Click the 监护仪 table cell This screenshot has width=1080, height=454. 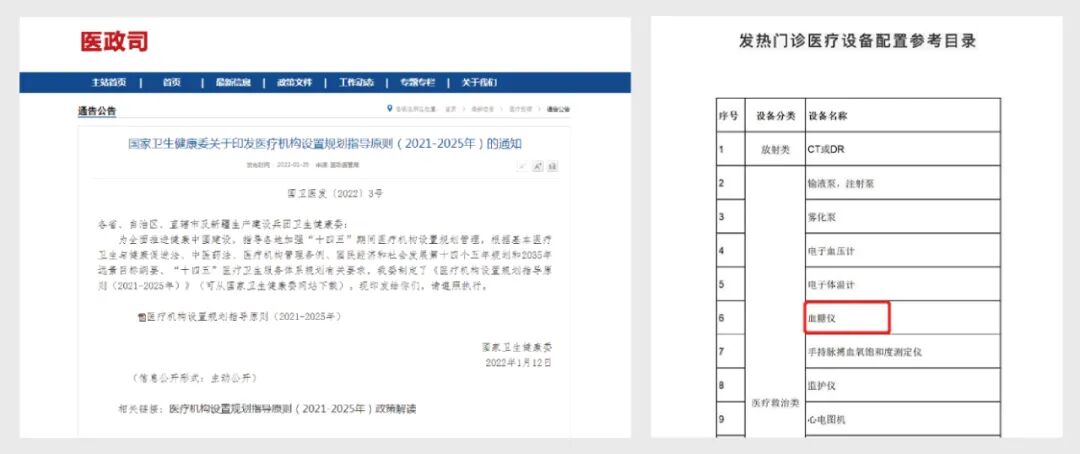[x=902, y=385]
